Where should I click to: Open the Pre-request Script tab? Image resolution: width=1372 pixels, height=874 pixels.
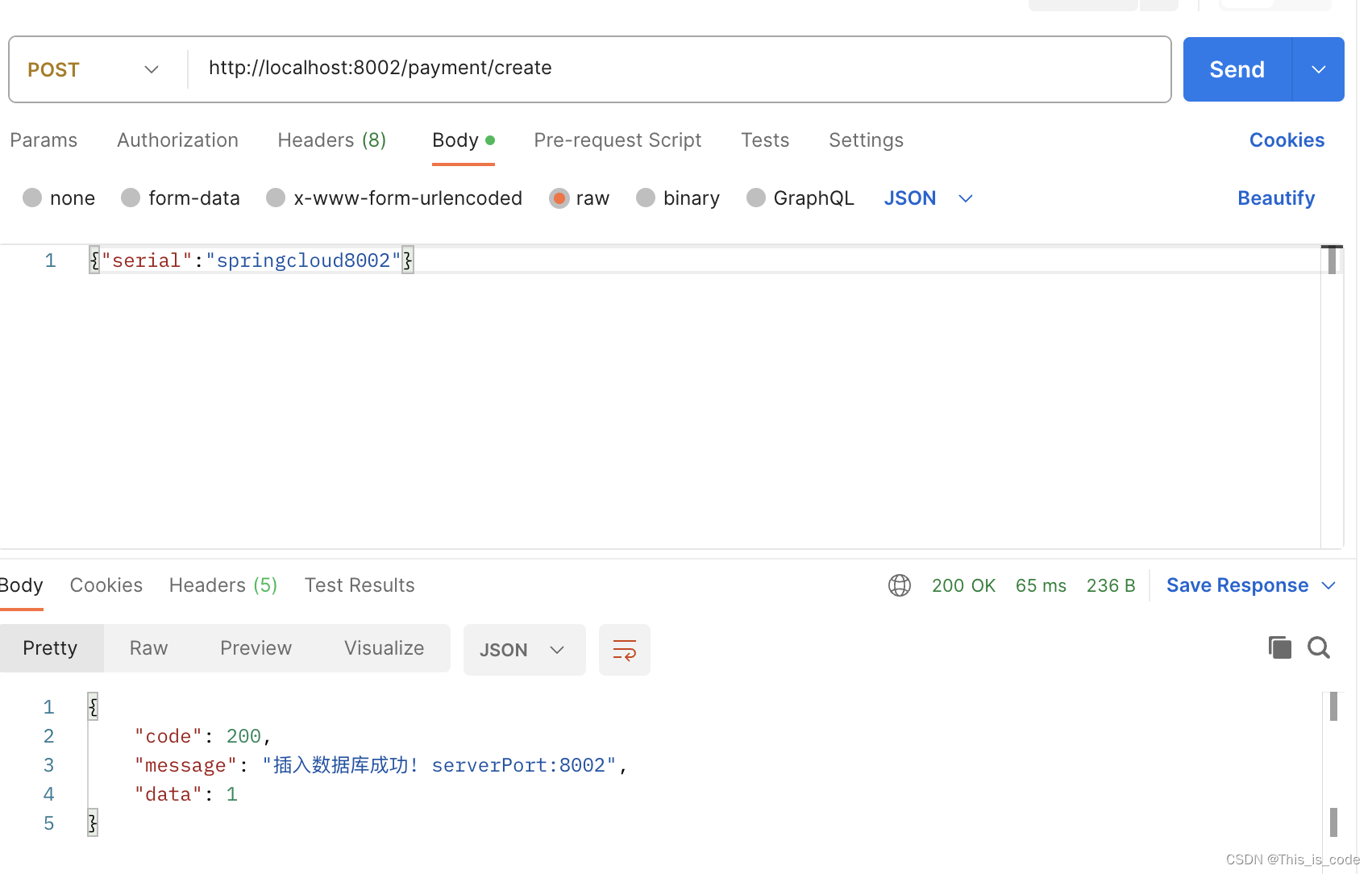617,139
